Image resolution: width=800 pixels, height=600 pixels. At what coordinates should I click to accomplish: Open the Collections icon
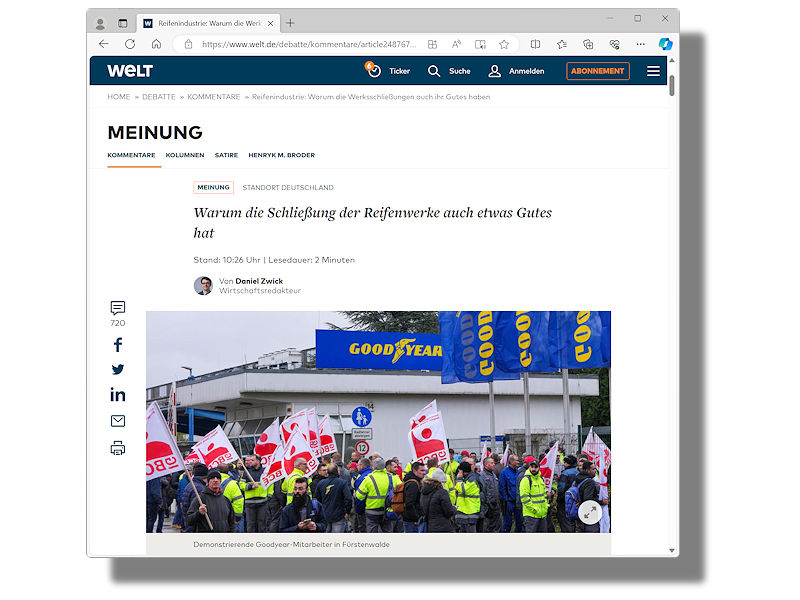tap(588, 44)
